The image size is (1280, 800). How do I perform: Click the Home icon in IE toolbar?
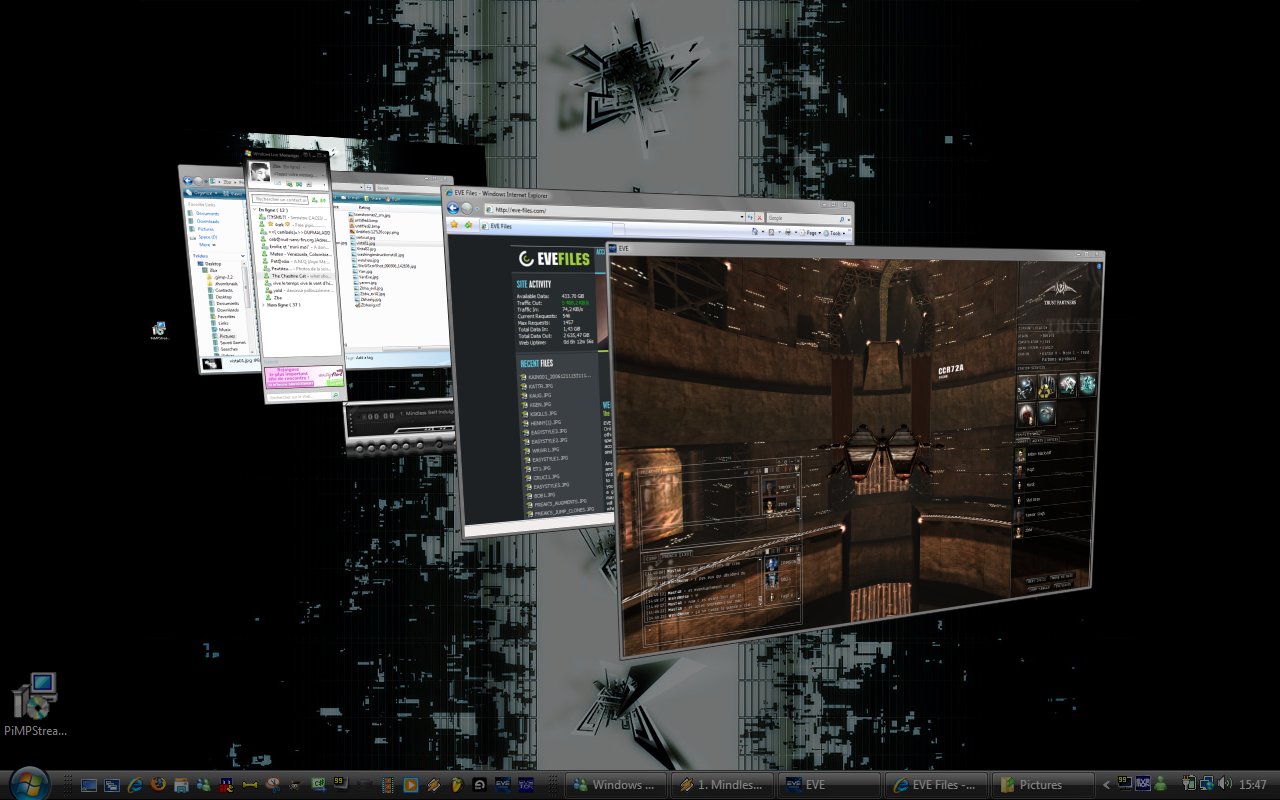tap(753, 231)
